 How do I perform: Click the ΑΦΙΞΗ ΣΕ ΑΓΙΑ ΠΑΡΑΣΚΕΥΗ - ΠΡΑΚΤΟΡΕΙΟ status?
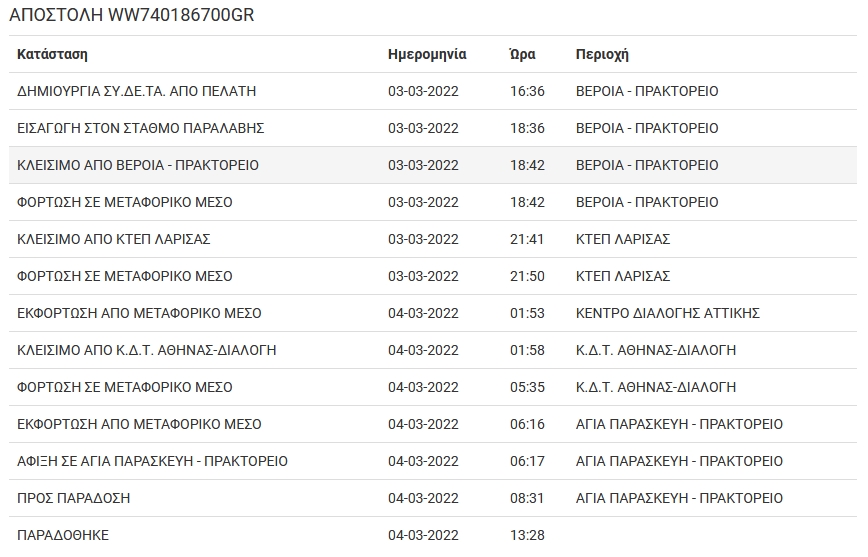(152, 461)
